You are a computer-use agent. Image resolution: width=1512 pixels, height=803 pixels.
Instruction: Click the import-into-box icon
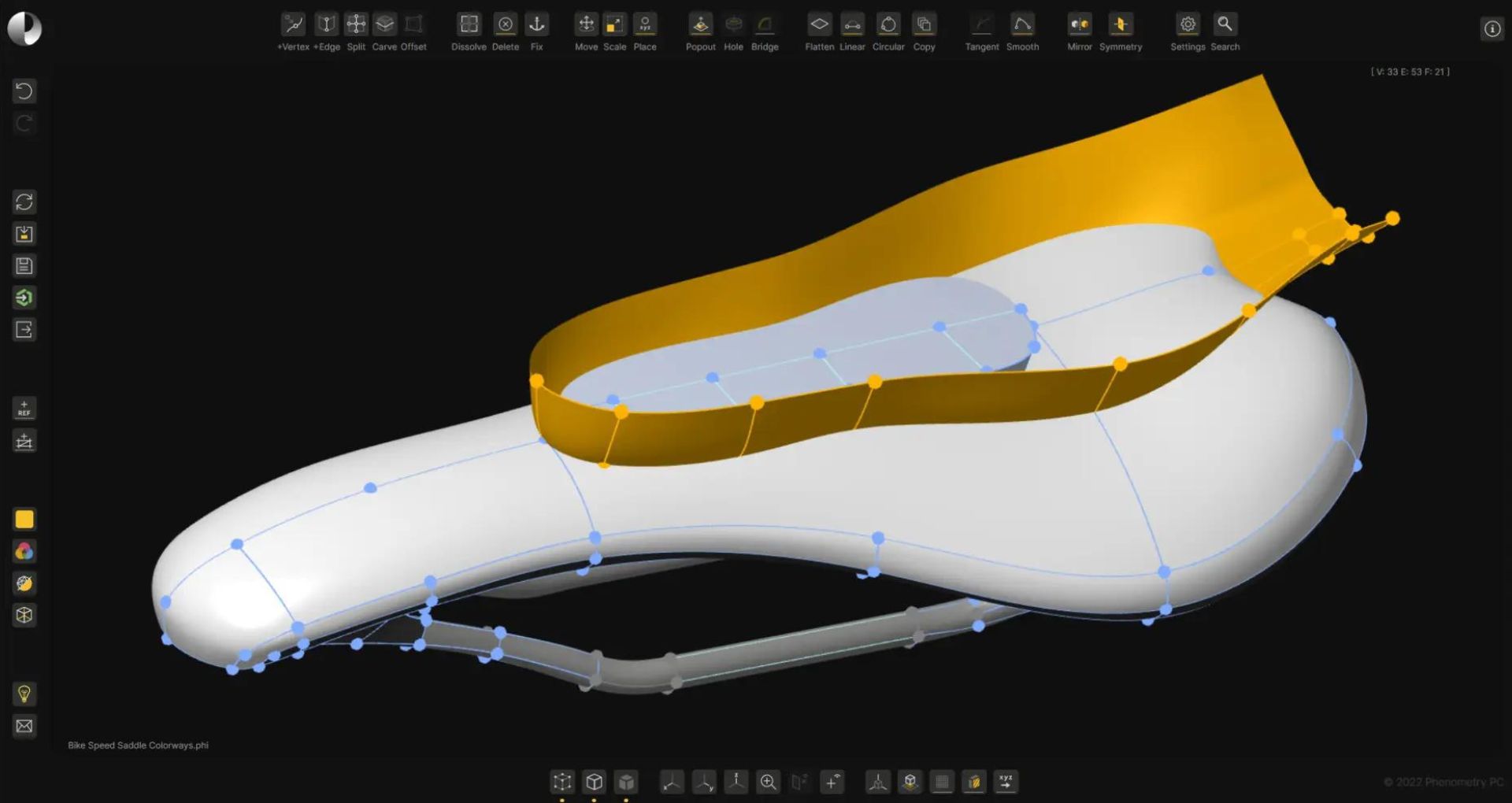click(x=24, y=234)
